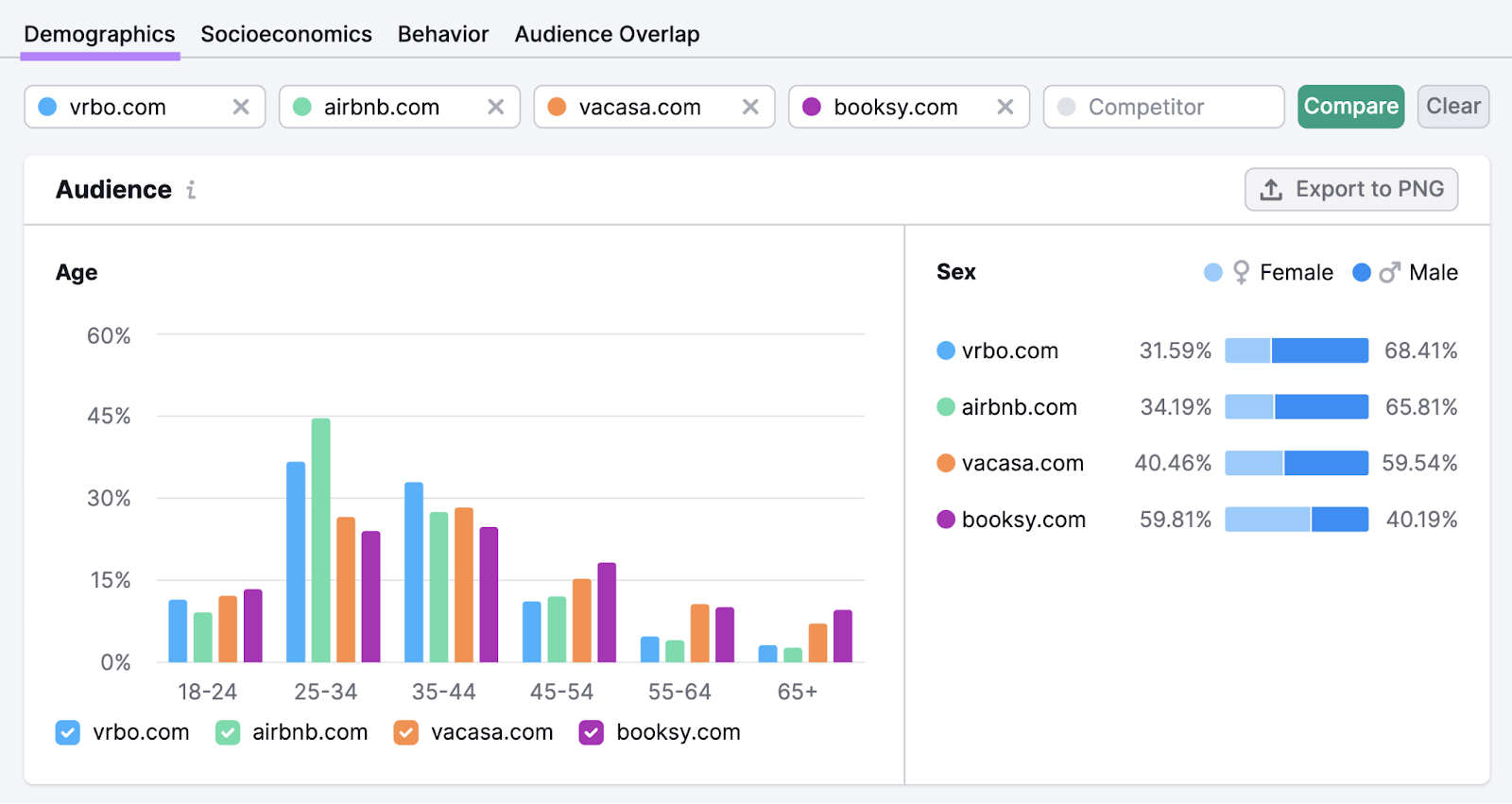Click the booksy.com bar for ages 45-54
1512x804 pixels.
(607, 612)
